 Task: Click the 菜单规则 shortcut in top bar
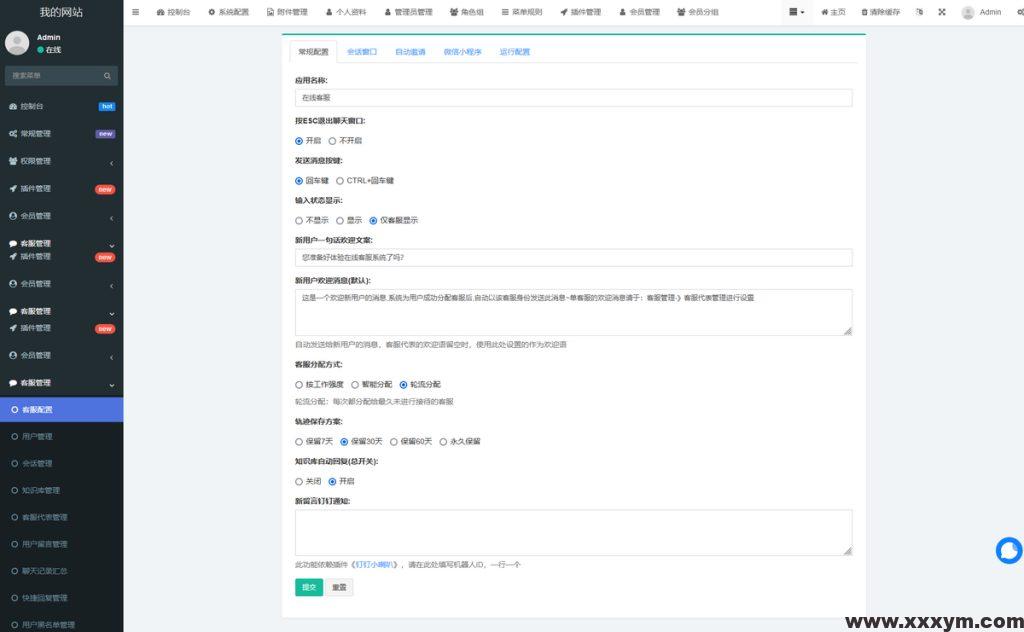point(520,12)
